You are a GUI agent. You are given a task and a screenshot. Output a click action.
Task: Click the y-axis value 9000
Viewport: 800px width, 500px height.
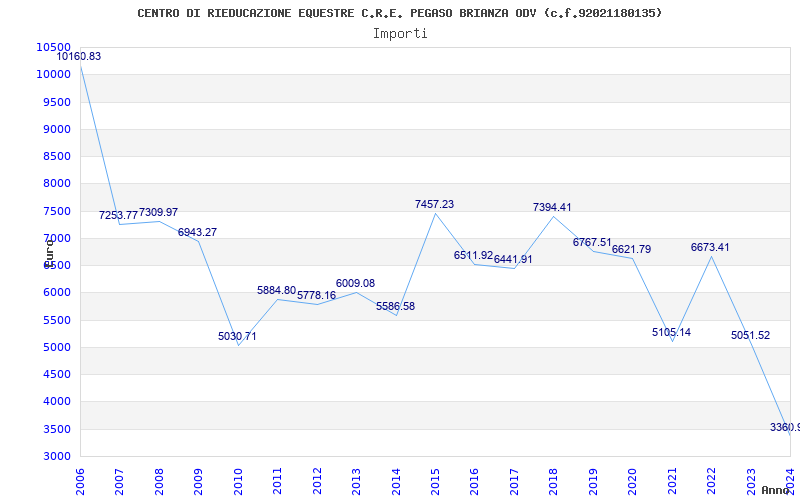click(x=56, y=129)
